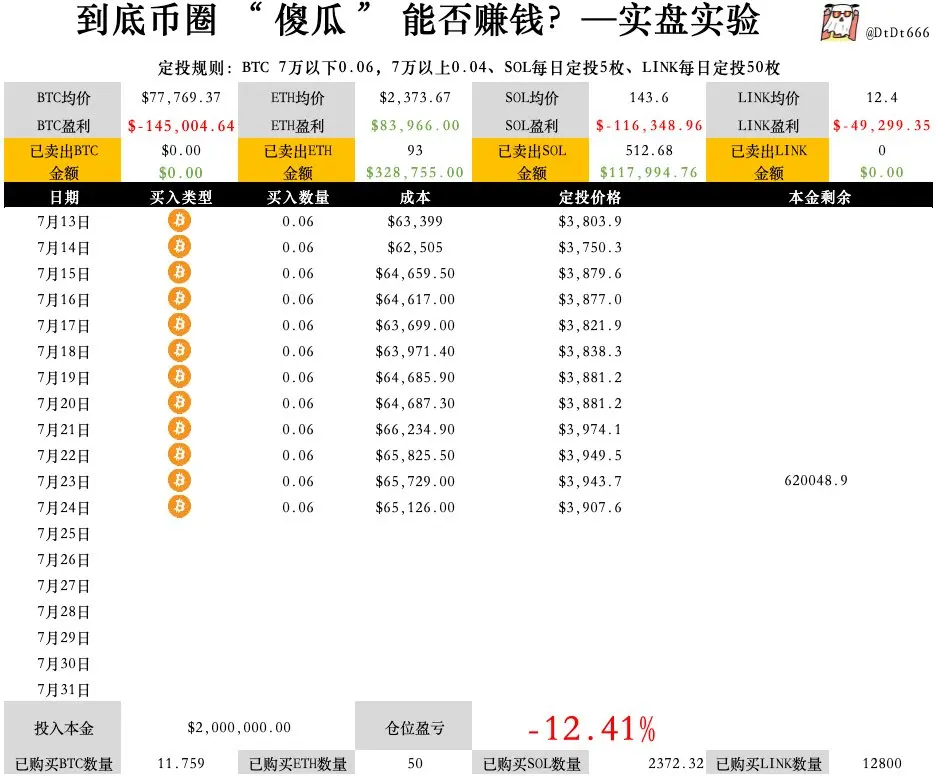Select the purchased BTC quantity 11.759
This screenshot has width=936, height=776.
pos(181,763)
